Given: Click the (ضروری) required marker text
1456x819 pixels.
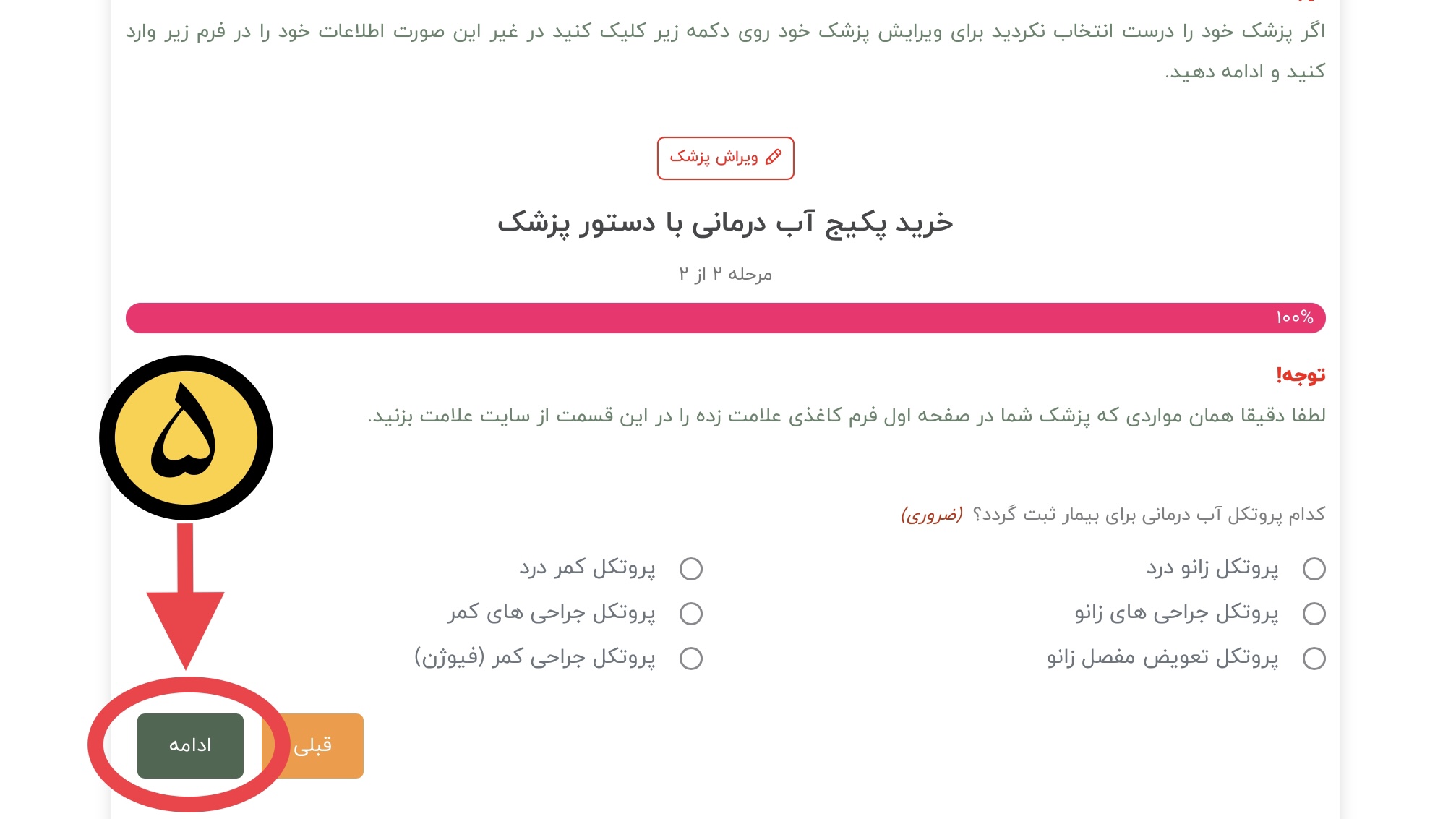Looking at the screenshot, I should click(932, 515).
